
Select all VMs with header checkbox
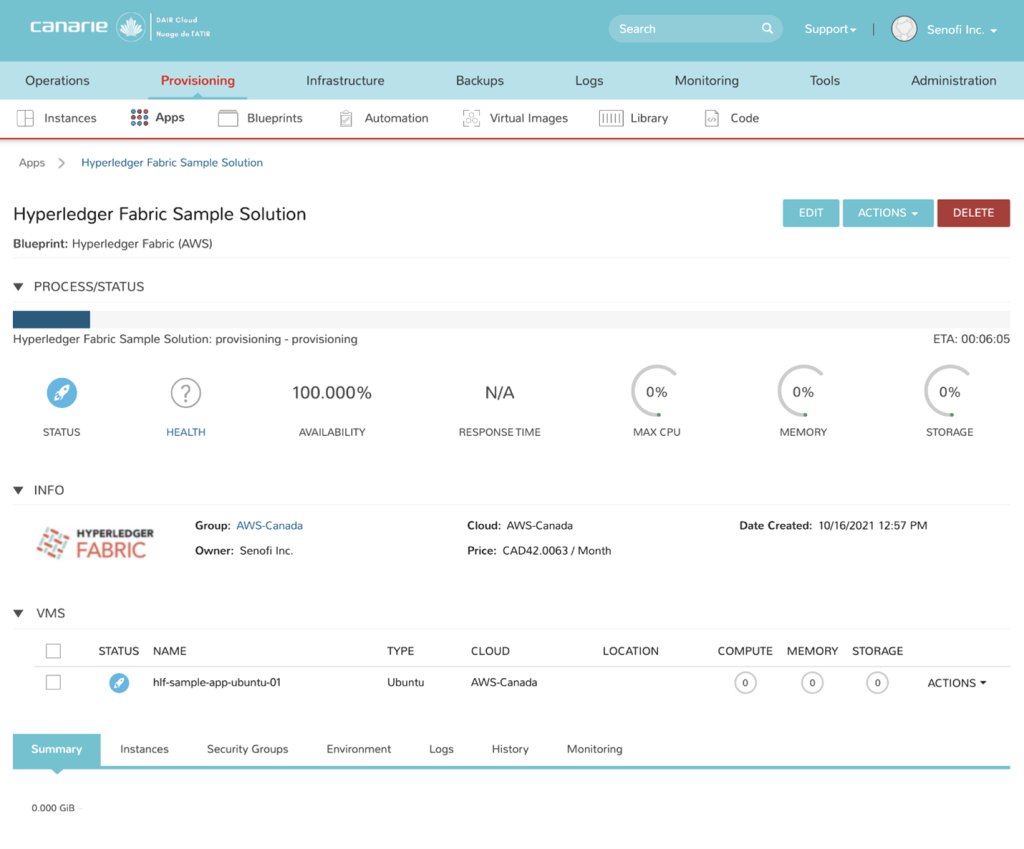(x=54, y=651)
